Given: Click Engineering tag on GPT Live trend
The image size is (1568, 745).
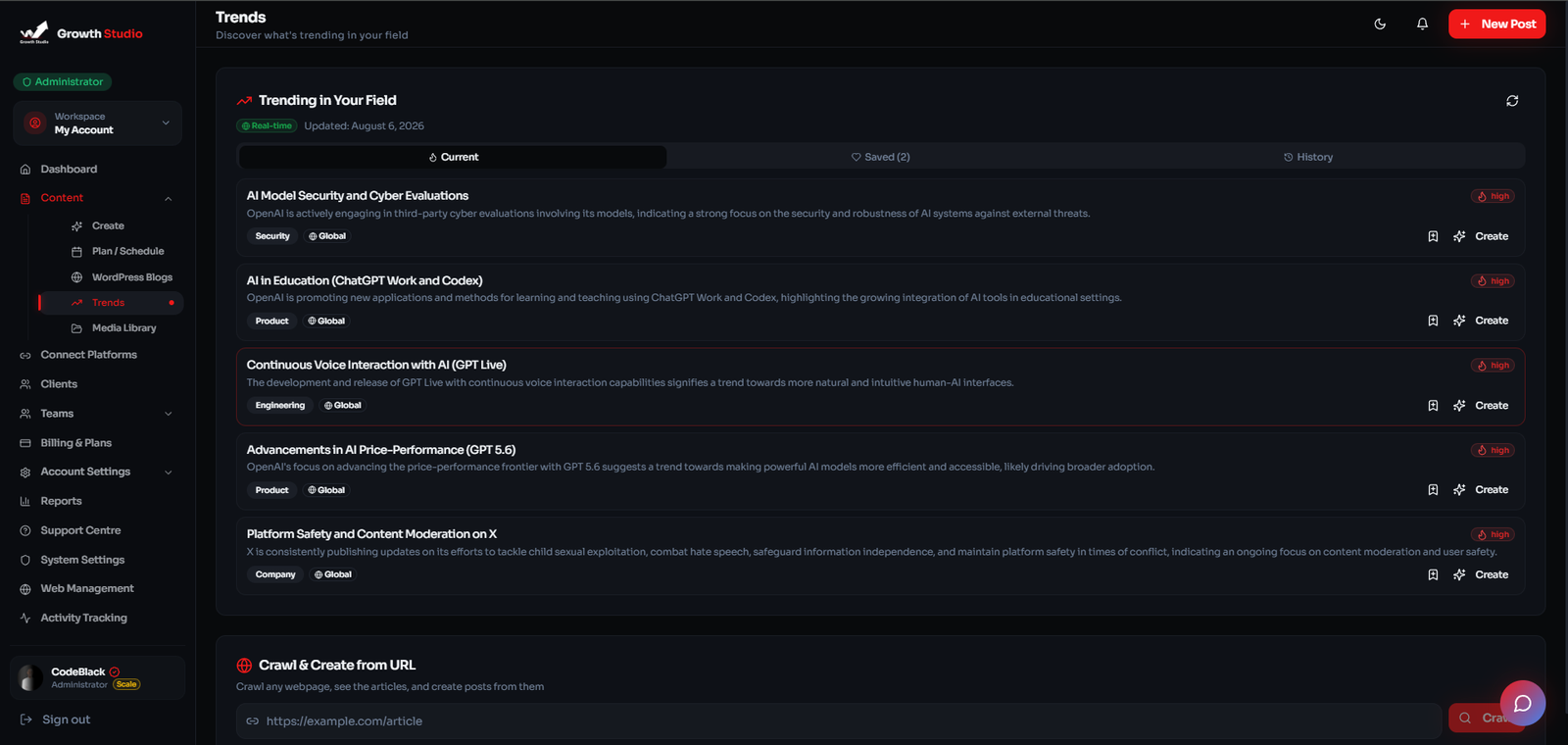Looking at the screenshot, I should click(280, 406).
